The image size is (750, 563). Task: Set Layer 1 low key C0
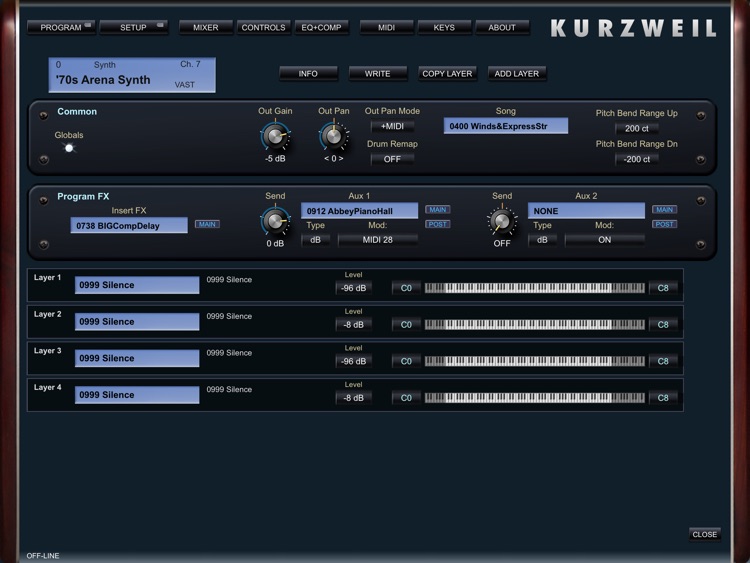(x=406, y=288)
